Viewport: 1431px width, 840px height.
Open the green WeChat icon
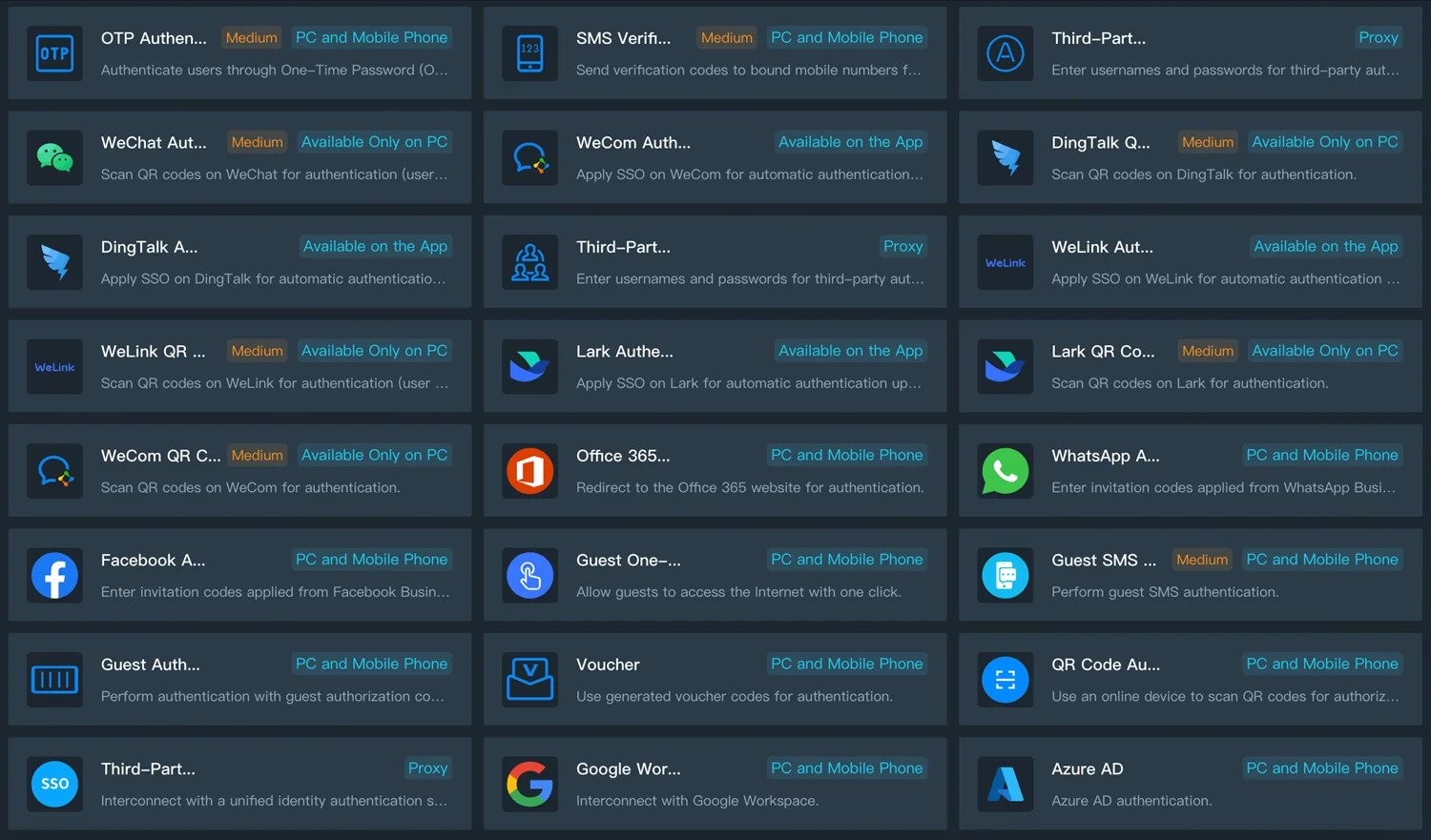pyautogui.click(x=54, y=157)
